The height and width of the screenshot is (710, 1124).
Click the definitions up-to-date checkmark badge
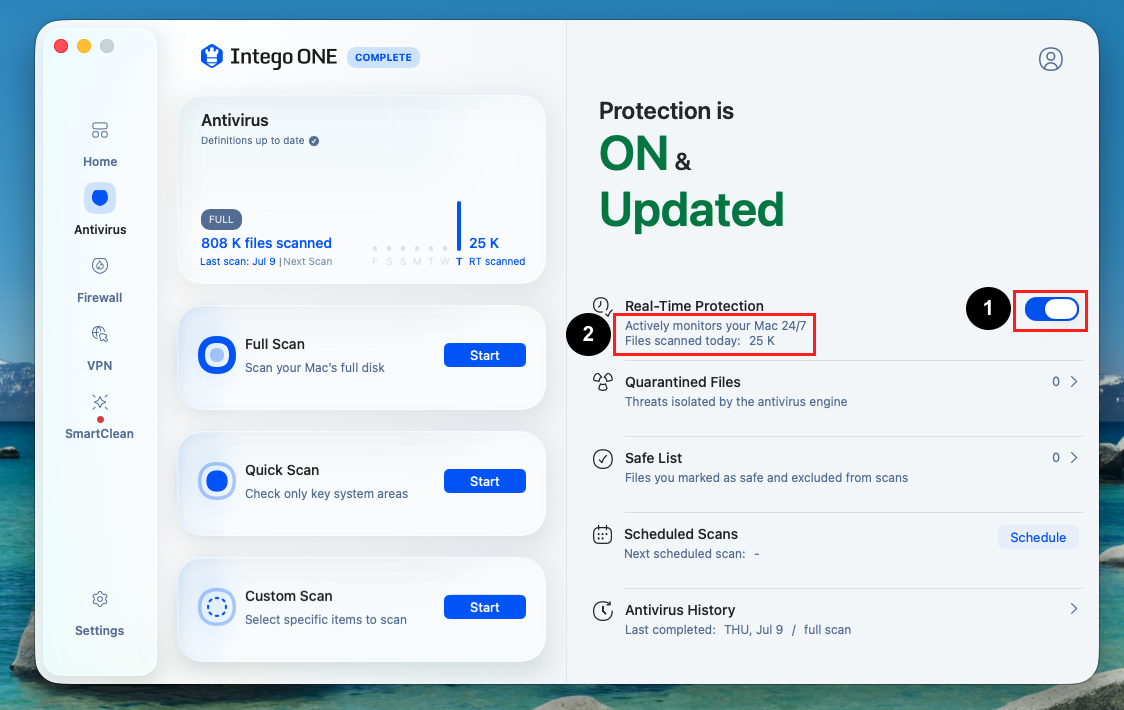314,141
